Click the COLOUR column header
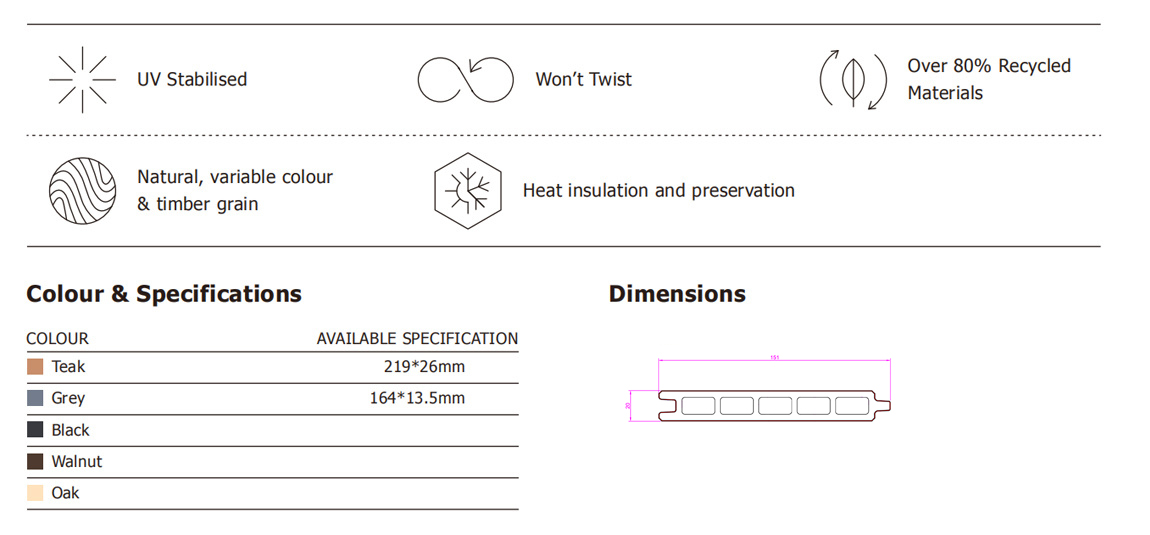The image size is (1150, 535). click(57, 338)
